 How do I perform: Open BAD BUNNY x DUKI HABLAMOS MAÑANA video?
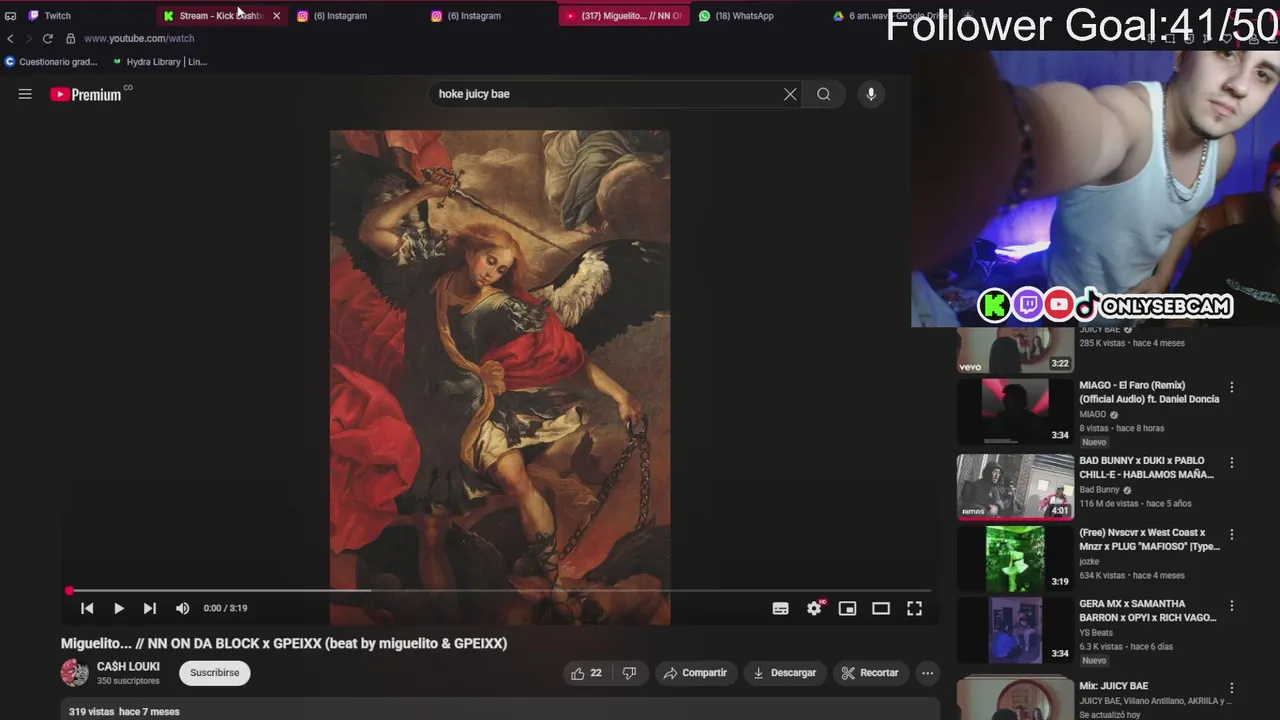click(1146, 468)
